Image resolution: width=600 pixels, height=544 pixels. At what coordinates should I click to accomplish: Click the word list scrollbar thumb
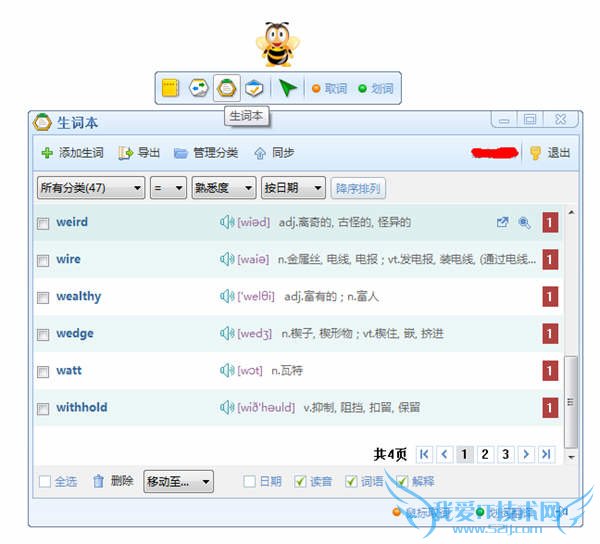(571, 402)
